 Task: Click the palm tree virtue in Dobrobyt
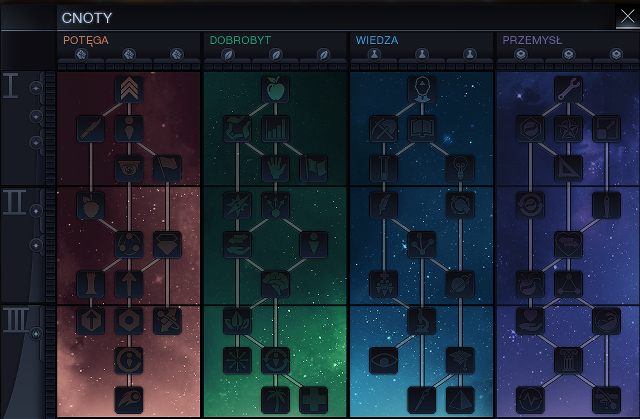(275, 398)
